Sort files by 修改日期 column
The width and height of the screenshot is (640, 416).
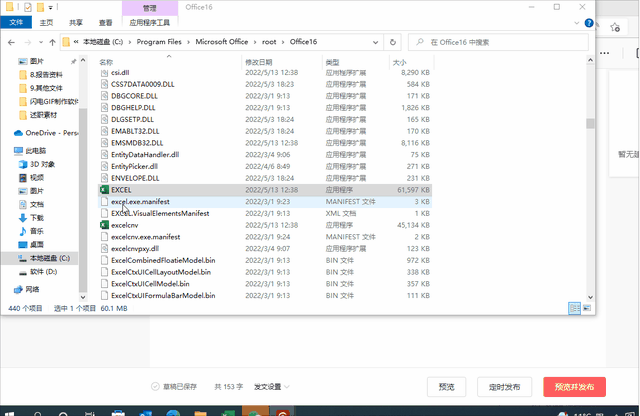pos(258,62)
